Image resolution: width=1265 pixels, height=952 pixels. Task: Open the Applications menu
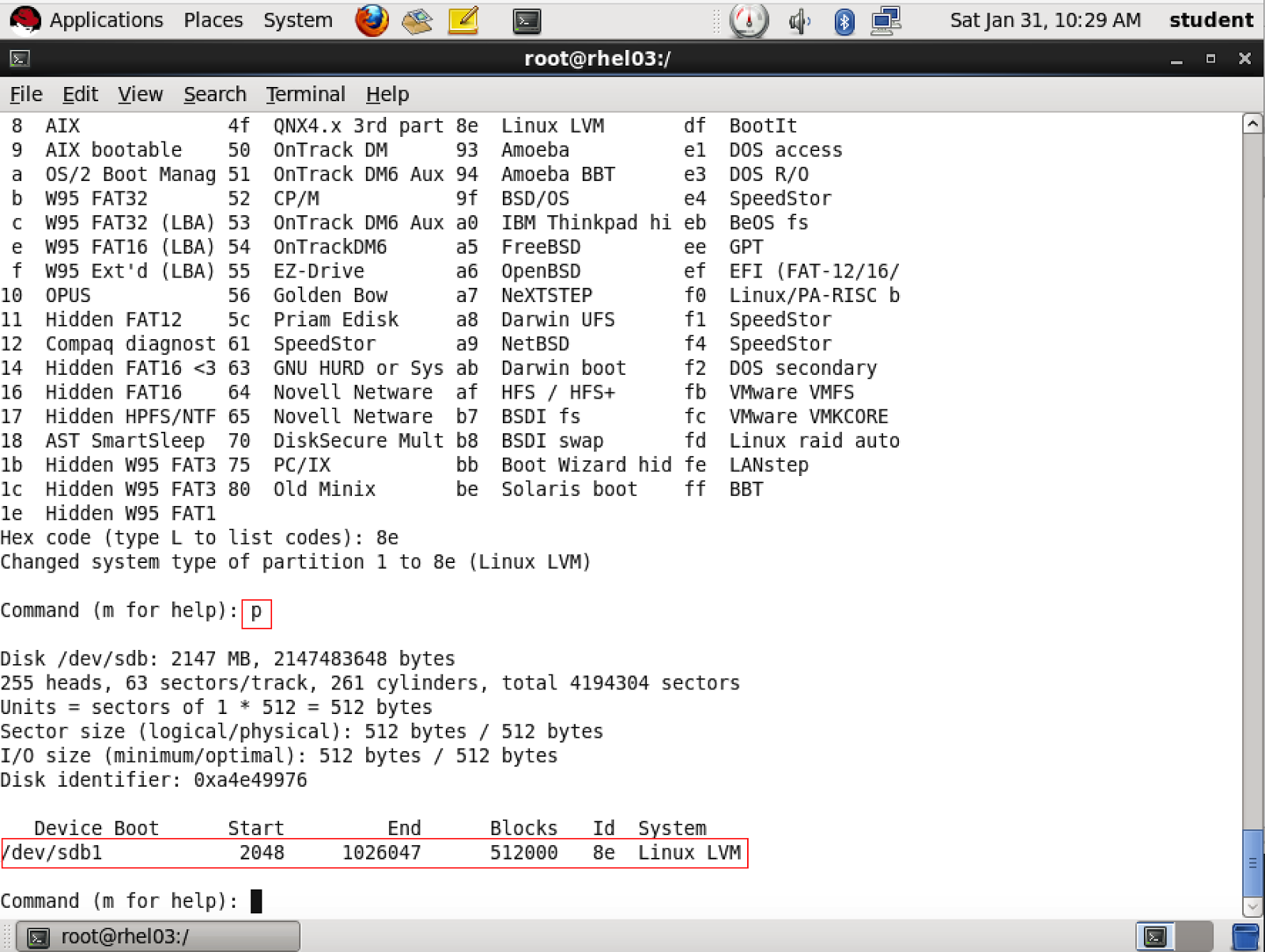(x=106, y=20)
